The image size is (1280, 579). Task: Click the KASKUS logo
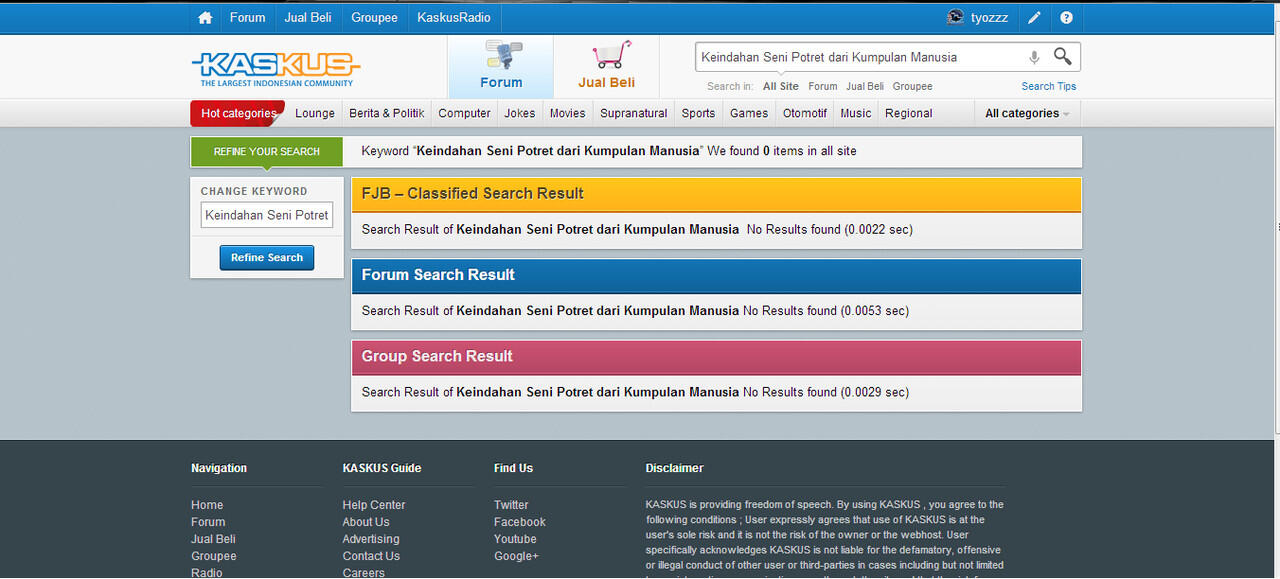click(275, 68)
